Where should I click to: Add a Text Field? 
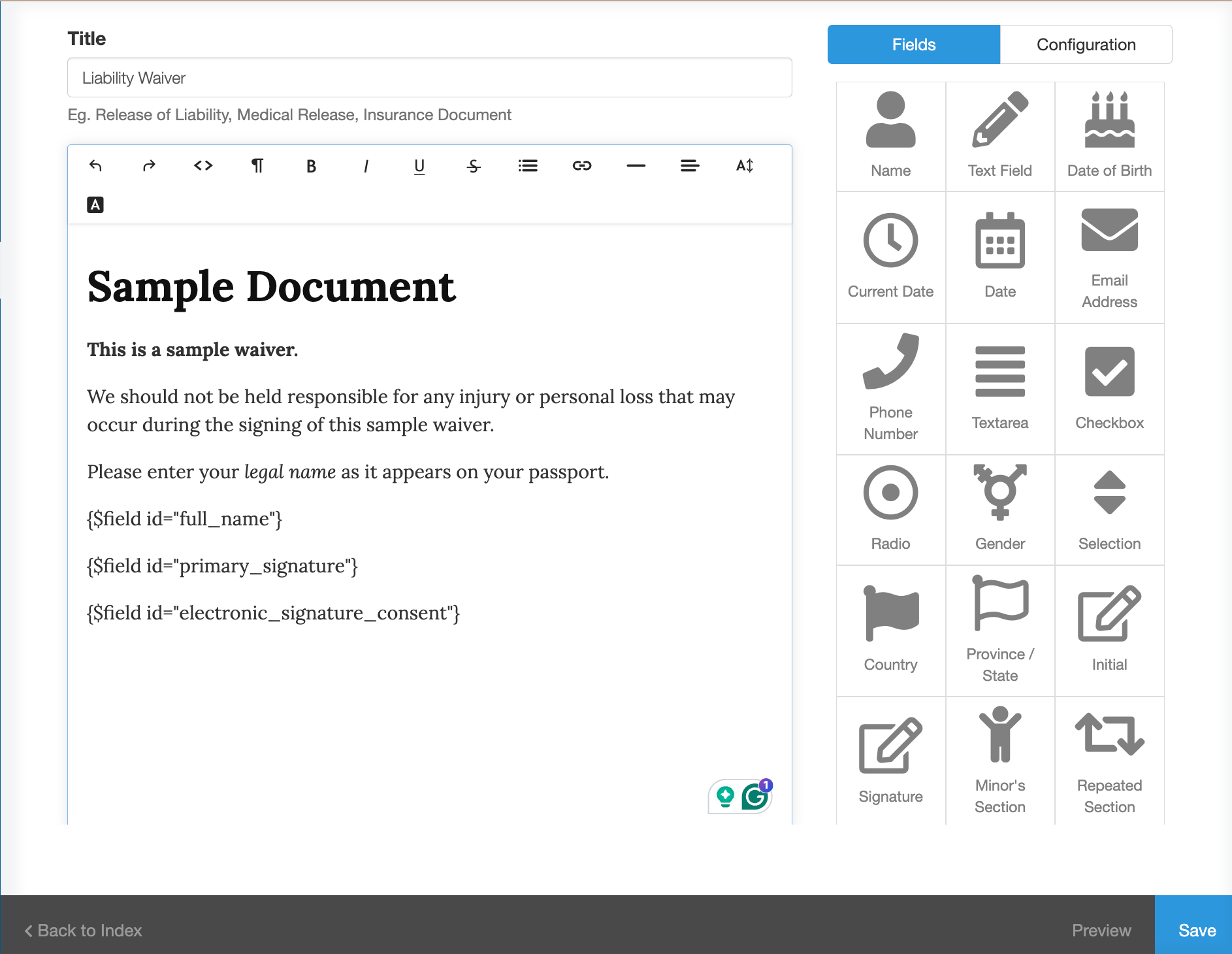click(x=1000, y=137)
